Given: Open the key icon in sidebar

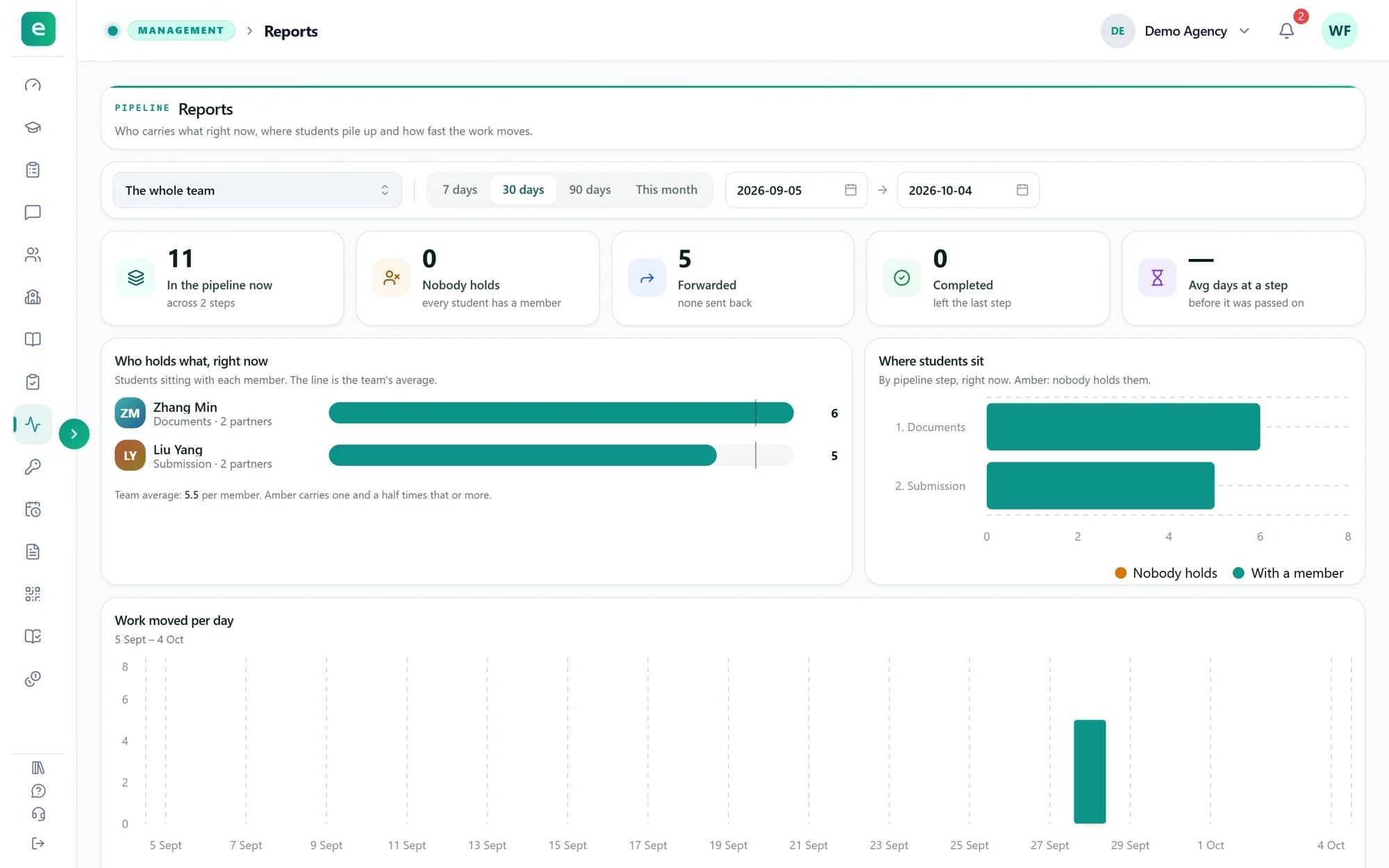Looking at the screenshot, I should [33, 467].
